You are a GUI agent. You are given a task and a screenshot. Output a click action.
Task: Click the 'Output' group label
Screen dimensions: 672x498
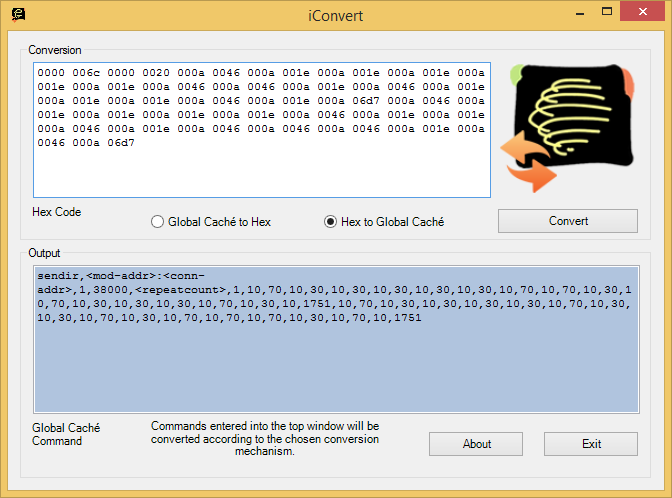(x=44, y=253)
